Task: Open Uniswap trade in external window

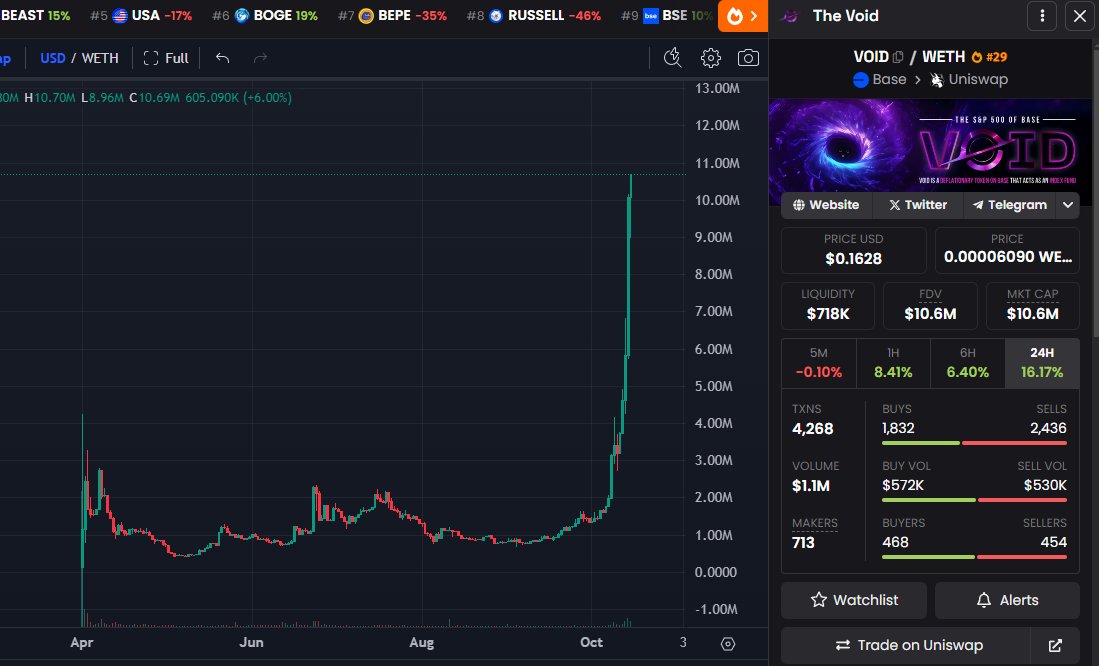Action: 1055,645
